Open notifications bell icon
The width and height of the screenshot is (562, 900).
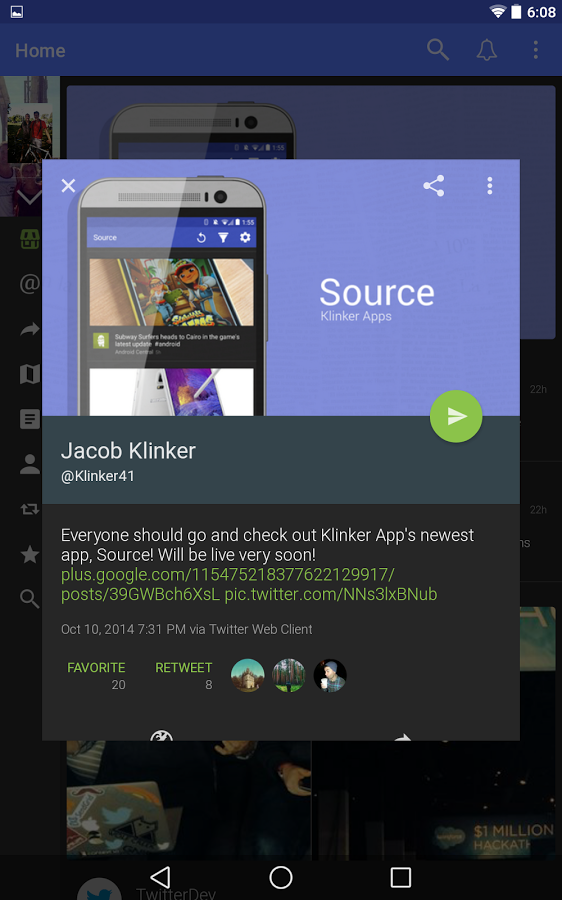487,50
